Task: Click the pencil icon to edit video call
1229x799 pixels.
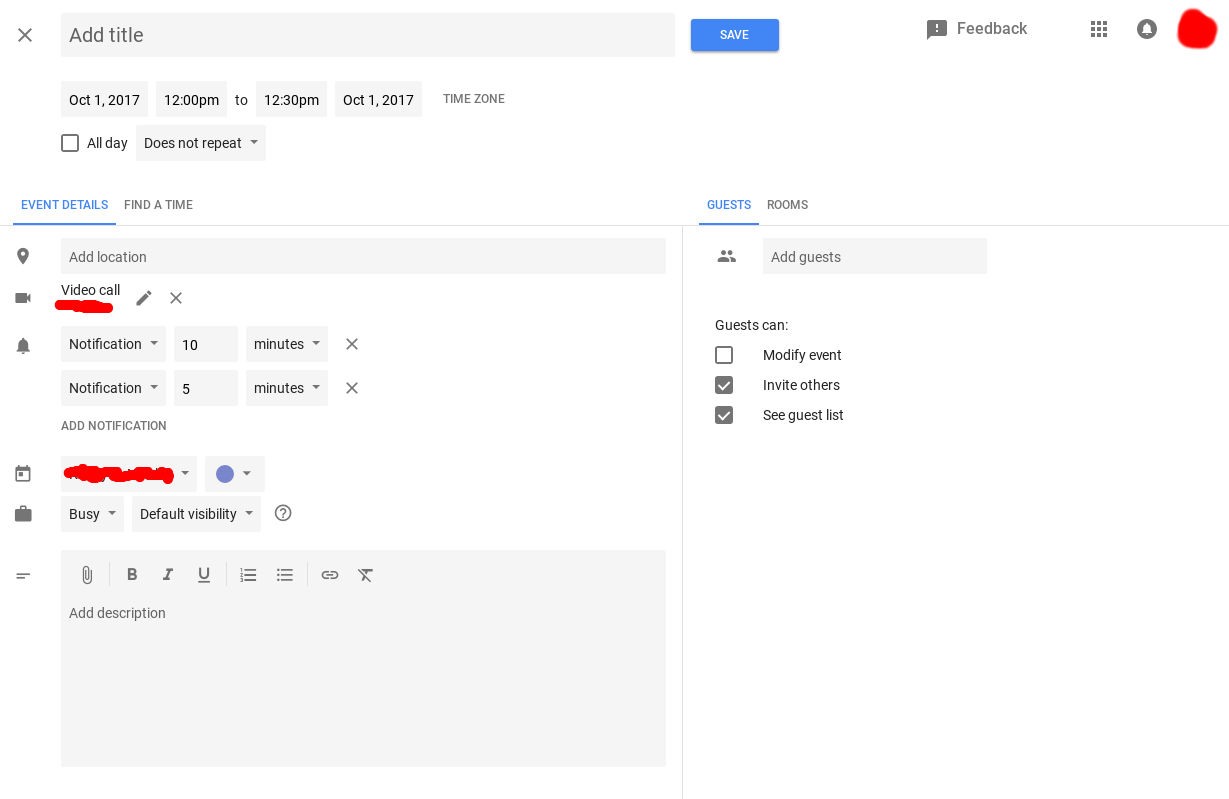Action: [x=144, y=298]
